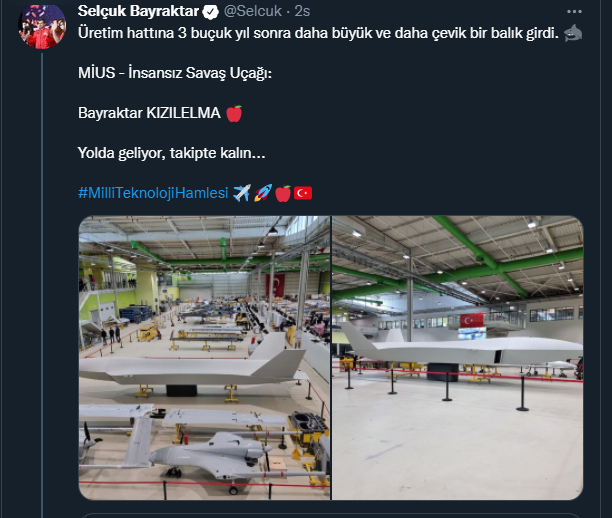Click the red apple emoji after KIZILELMA

click(x=234, y=113)
